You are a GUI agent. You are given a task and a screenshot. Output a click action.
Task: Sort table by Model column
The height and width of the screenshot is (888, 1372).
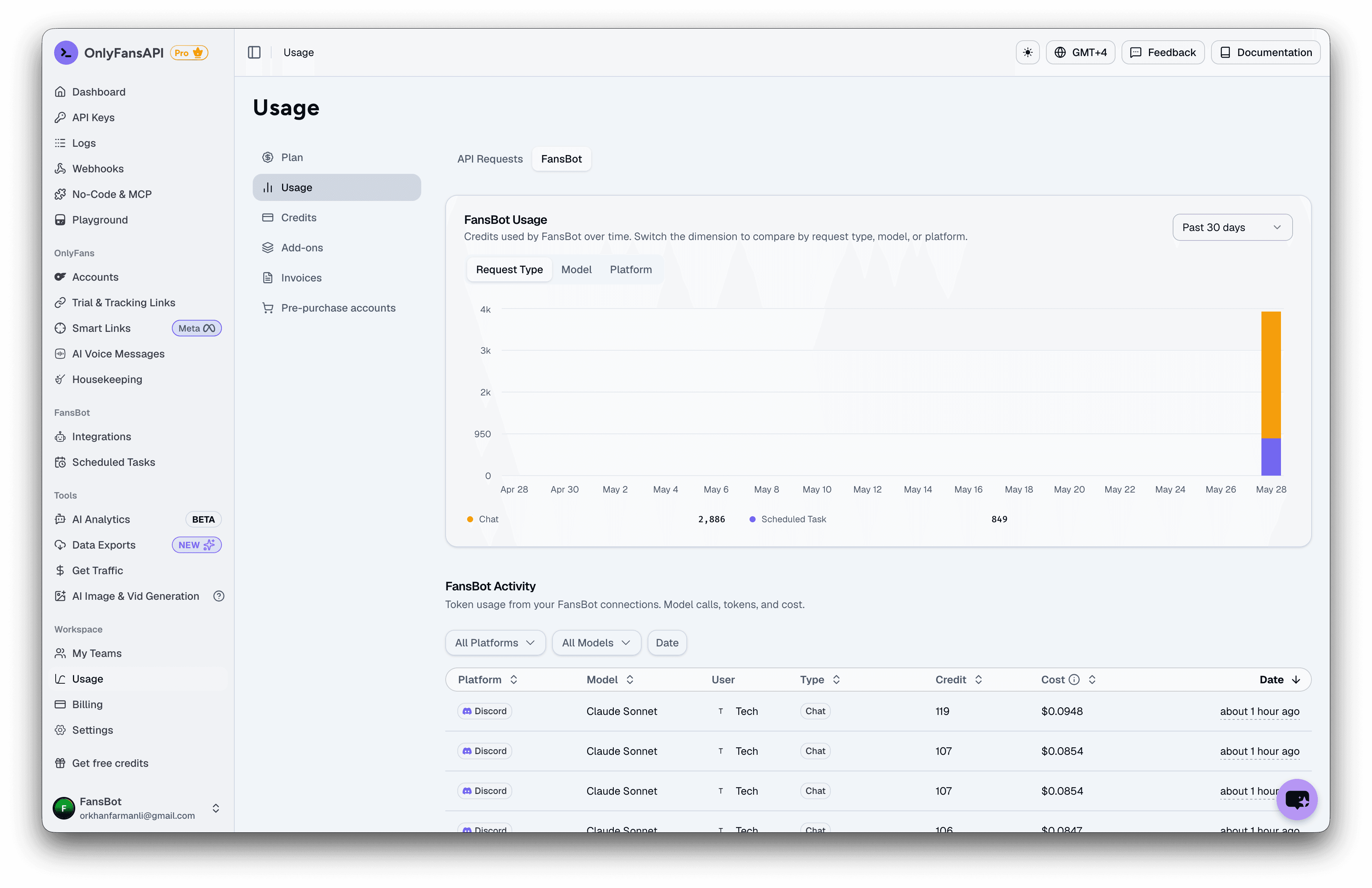pos(610,679)
